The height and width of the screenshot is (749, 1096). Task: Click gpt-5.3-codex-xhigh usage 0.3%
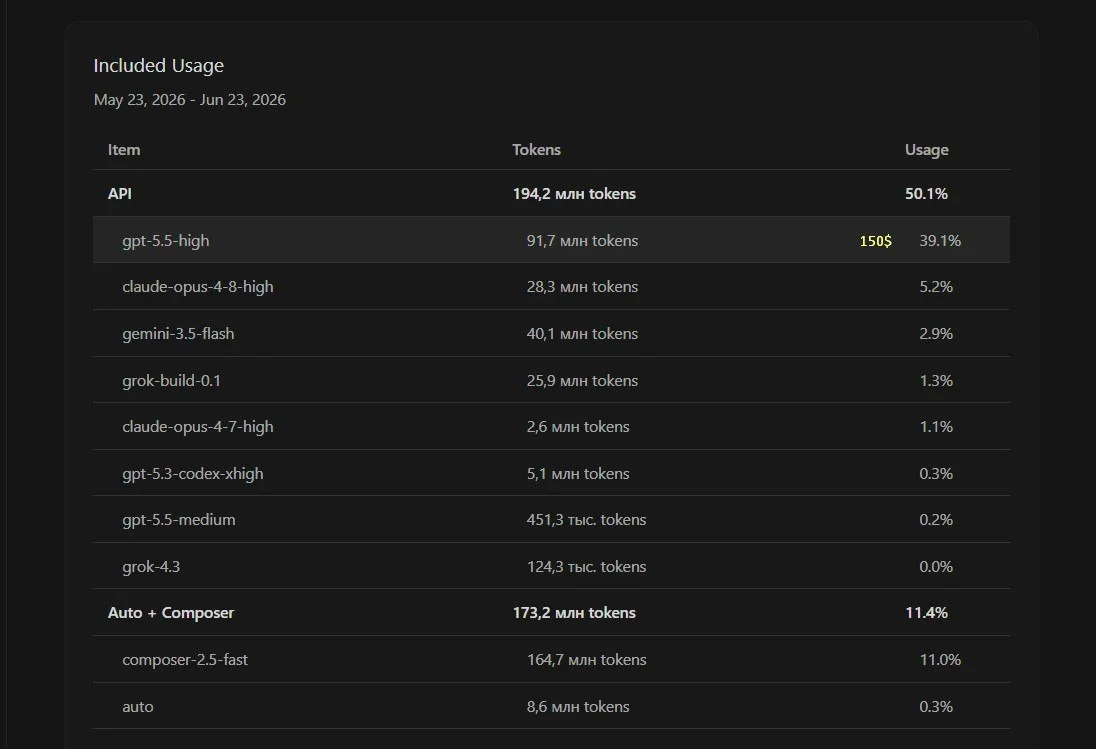(936, 473)
